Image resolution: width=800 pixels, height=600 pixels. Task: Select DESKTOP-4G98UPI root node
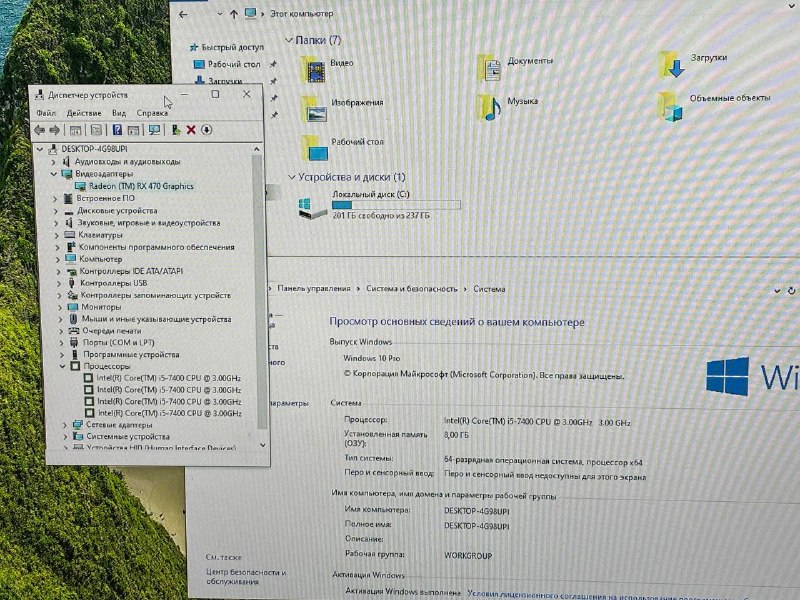(x=94, y=149)
